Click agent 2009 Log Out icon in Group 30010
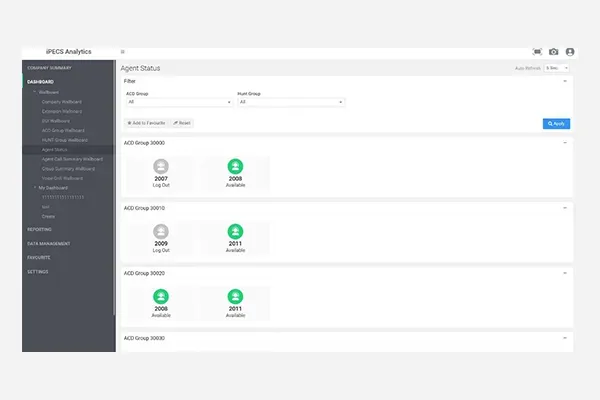Screen dimensions: 600x400 (x=161, y=232)
